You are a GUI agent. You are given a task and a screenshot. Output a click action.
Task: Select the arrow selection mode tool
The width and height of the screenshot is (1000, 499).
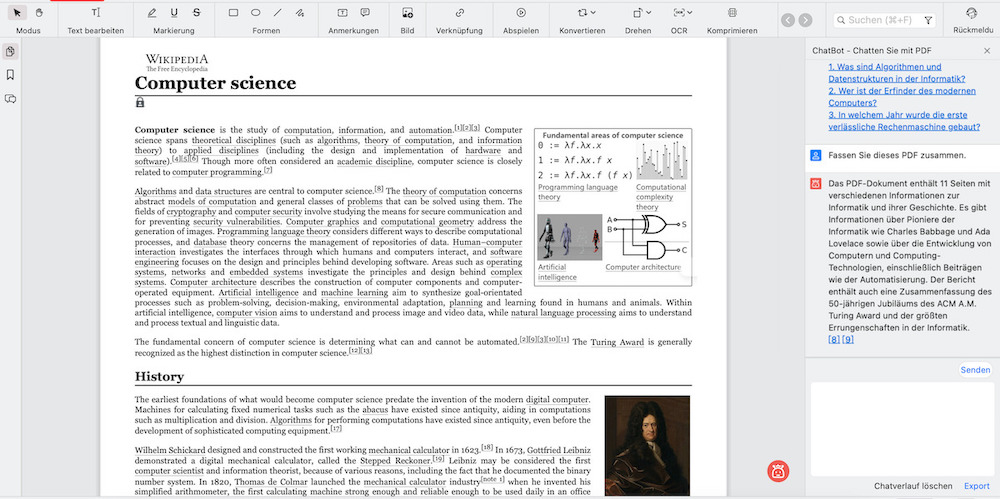18,13
